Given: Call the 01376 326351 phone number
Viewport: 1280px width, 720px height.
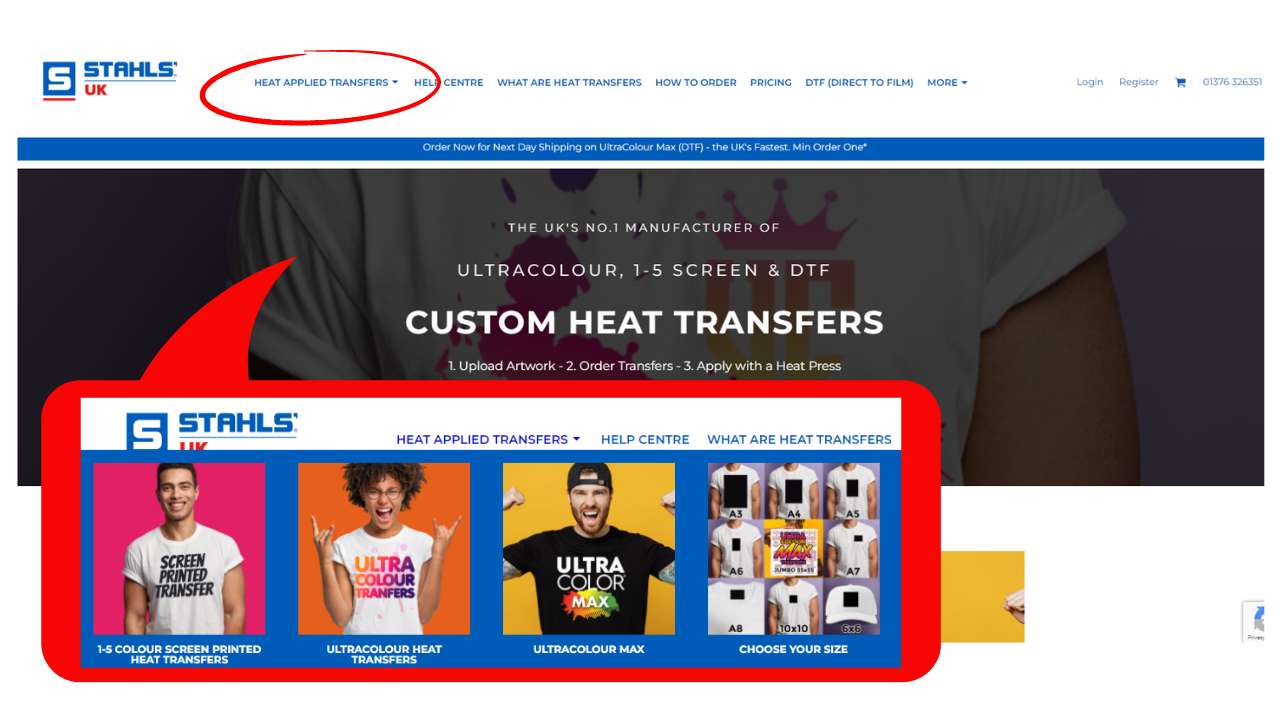Looking at the screenshot, I should 1232,82.
